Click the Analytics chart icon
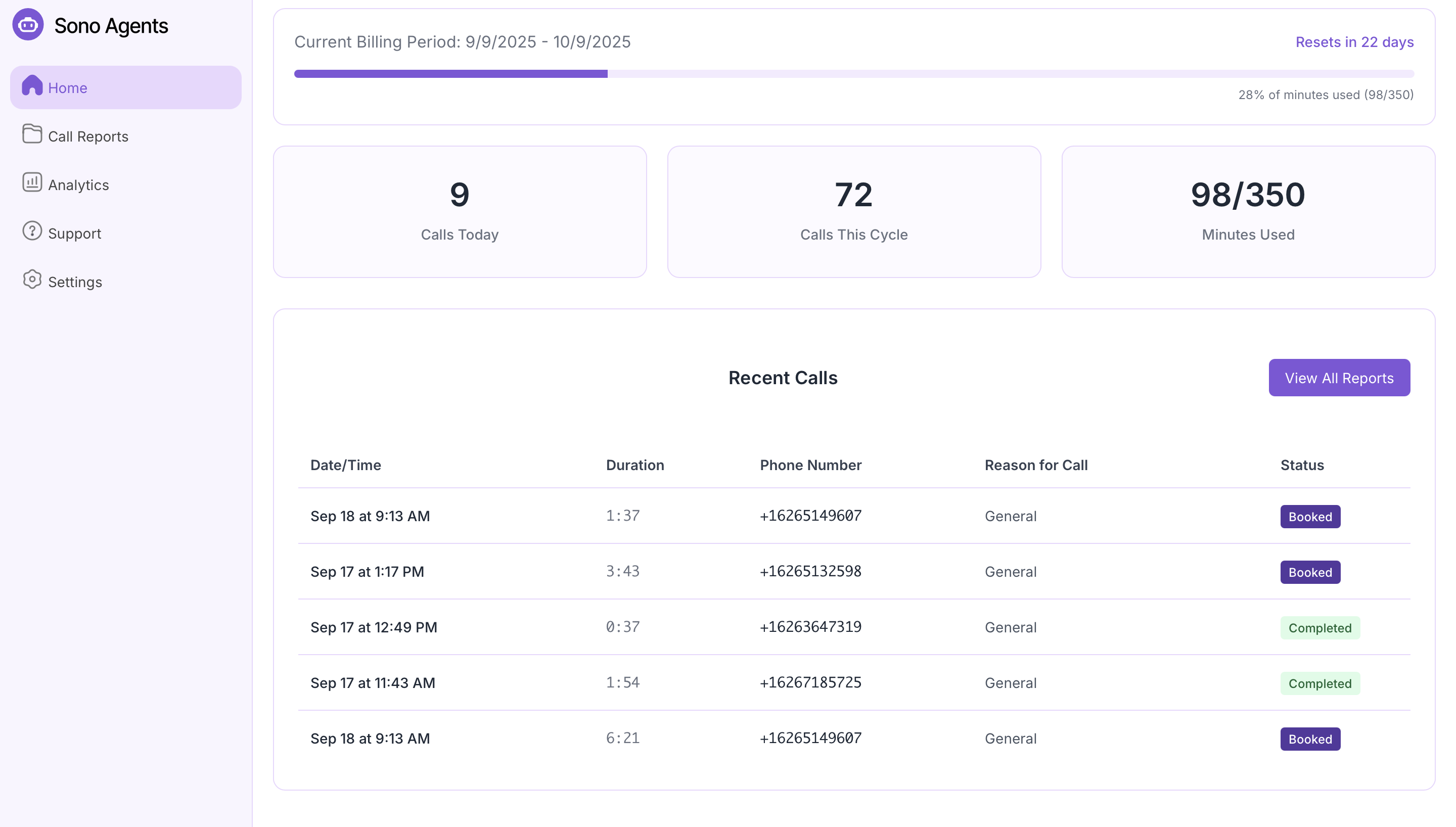1456x827 pixels. (x=32, y=183)
